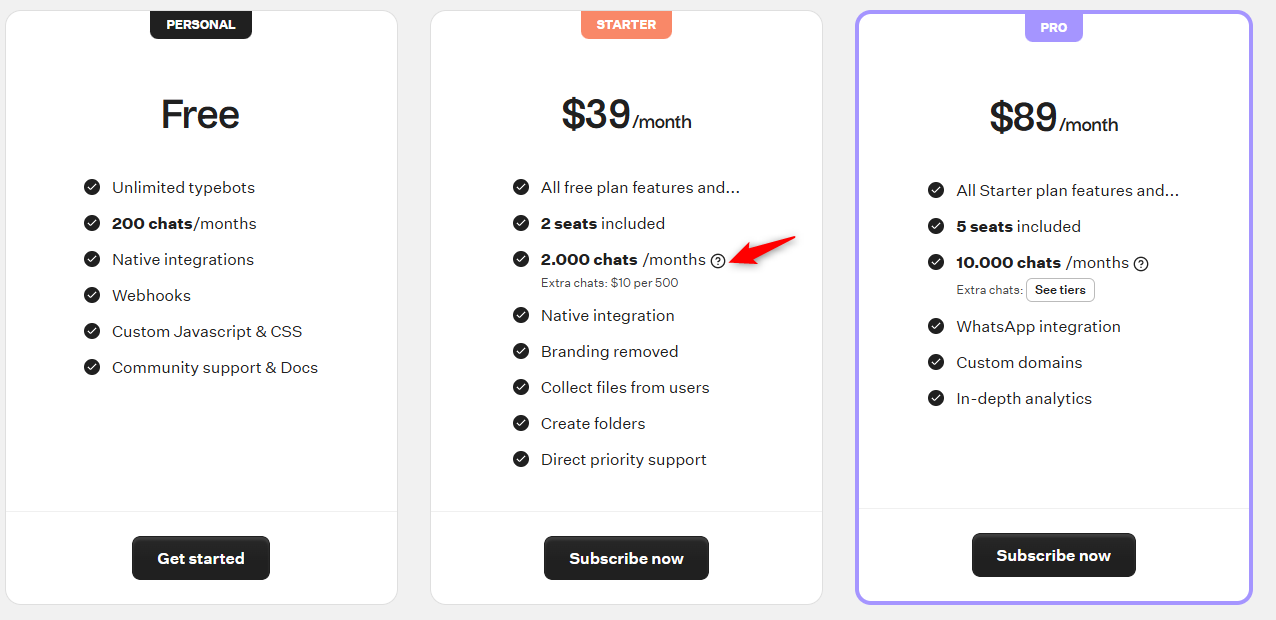The width and height of the screenshot is (1276, 620).
Task: Click the $39 /month price heading
Action: pyautogui.click(x=626, y=116)
